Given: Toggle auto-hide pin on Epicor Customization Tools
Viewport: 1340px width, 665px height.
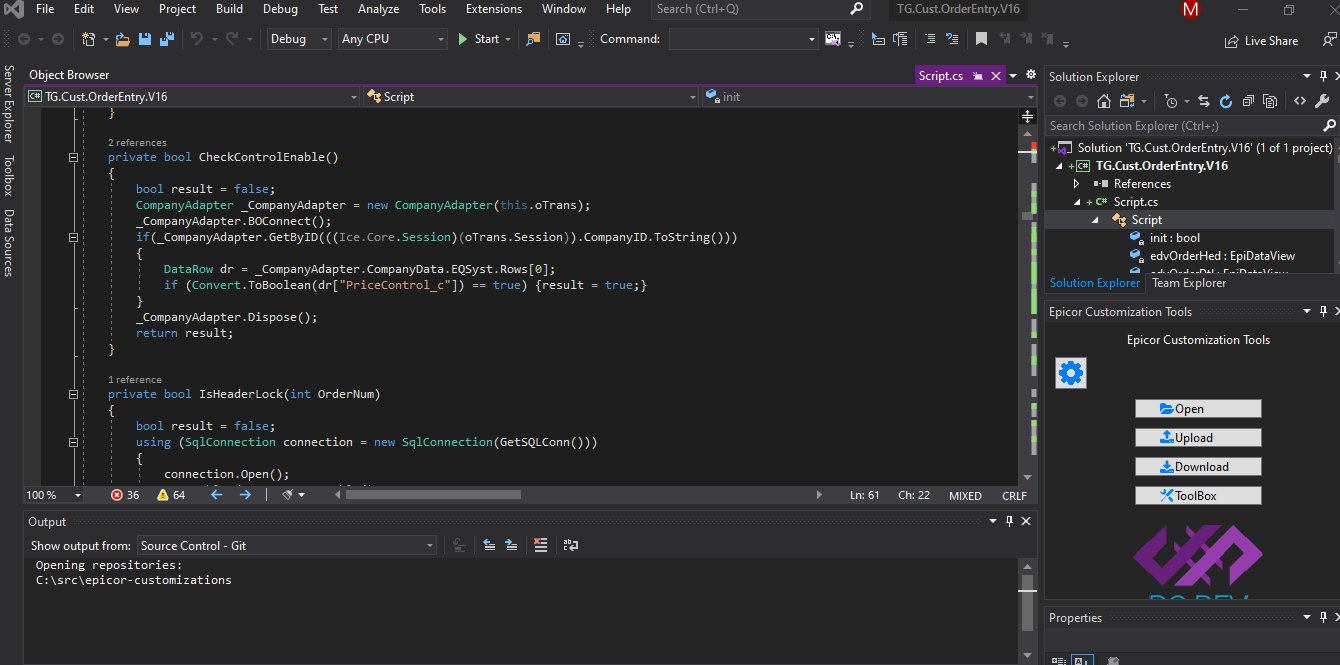Looking at the screenshot, I should click(1322, 312).
